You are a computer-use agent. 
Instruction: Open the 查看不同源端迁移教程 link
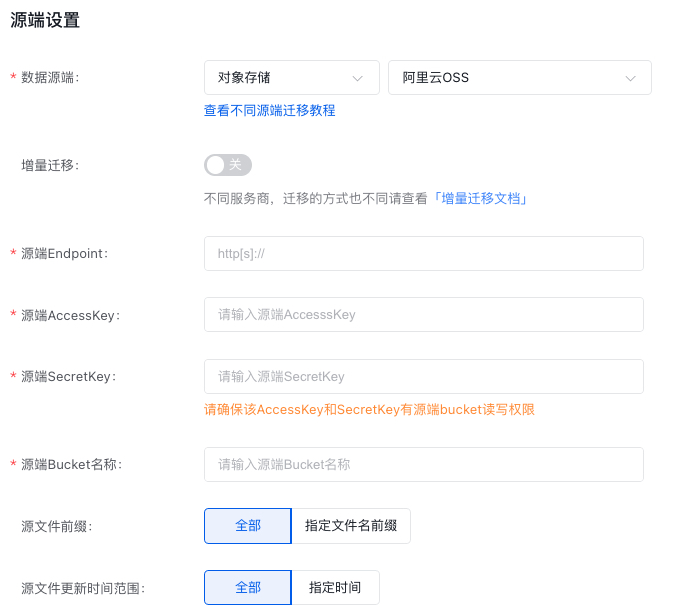point(270,110)
